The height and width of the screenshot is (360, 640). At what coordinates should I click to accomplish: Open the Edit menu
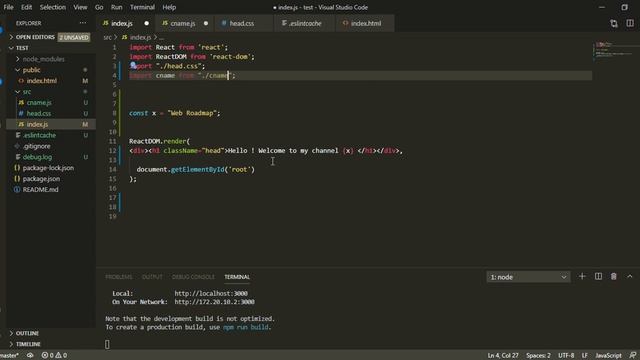click(x=27, y=7)
